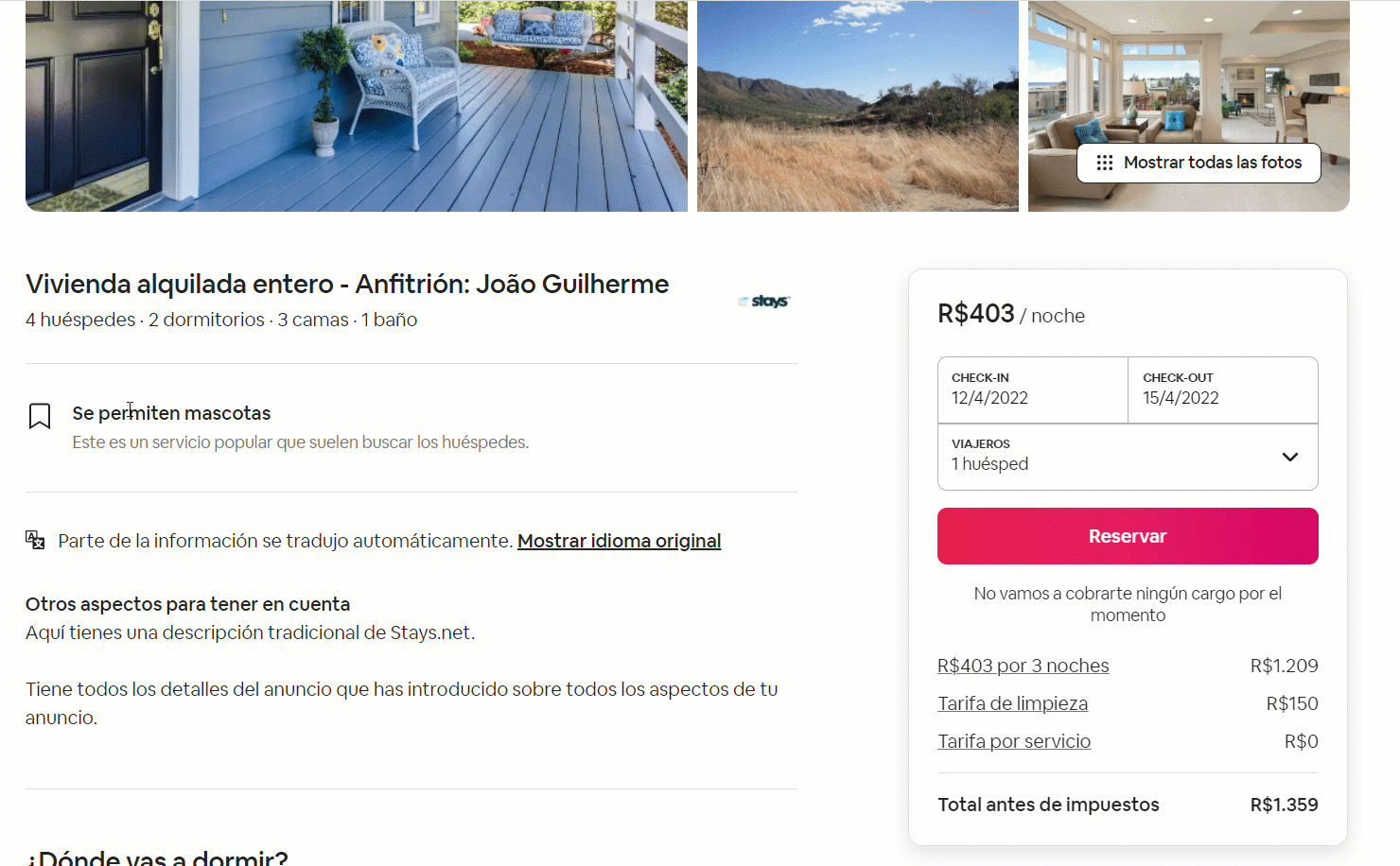This screenshot has width=1400, height=866.
Task: Expand the Viajeros guest chevron
Action: (x=1289, y=457)
